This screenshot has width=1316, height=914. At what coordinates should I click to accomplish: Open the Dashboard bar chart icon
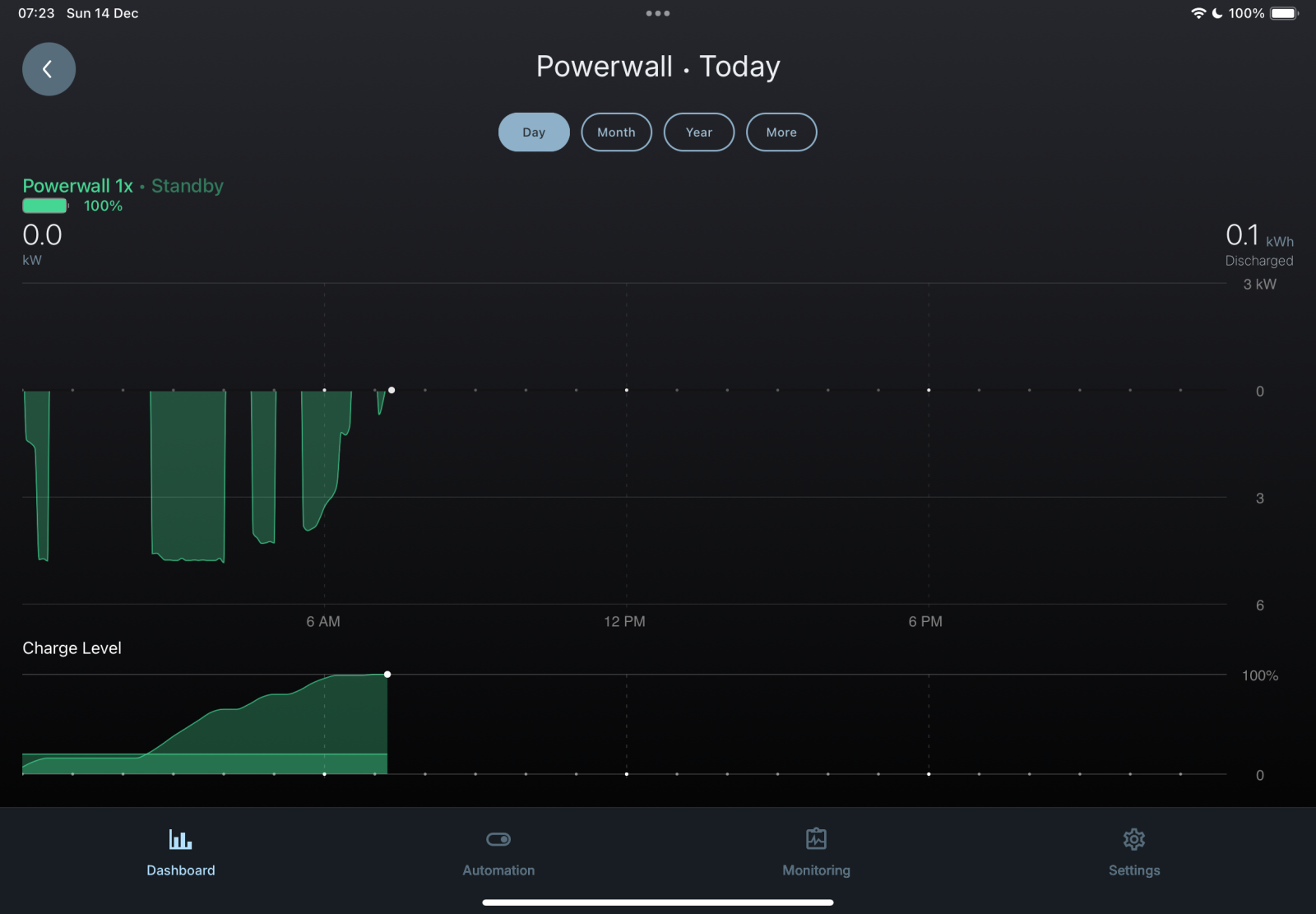click(180, 839)
